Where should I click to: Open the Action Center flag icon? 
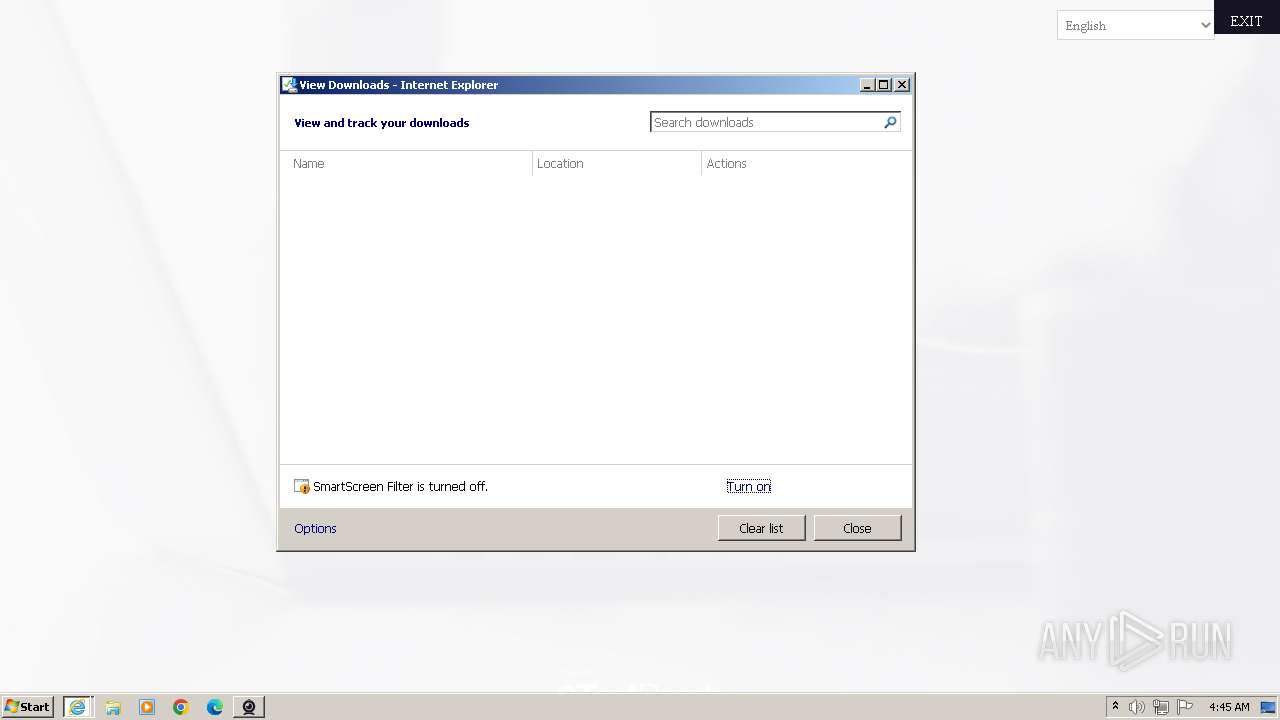click(1185, 707)
